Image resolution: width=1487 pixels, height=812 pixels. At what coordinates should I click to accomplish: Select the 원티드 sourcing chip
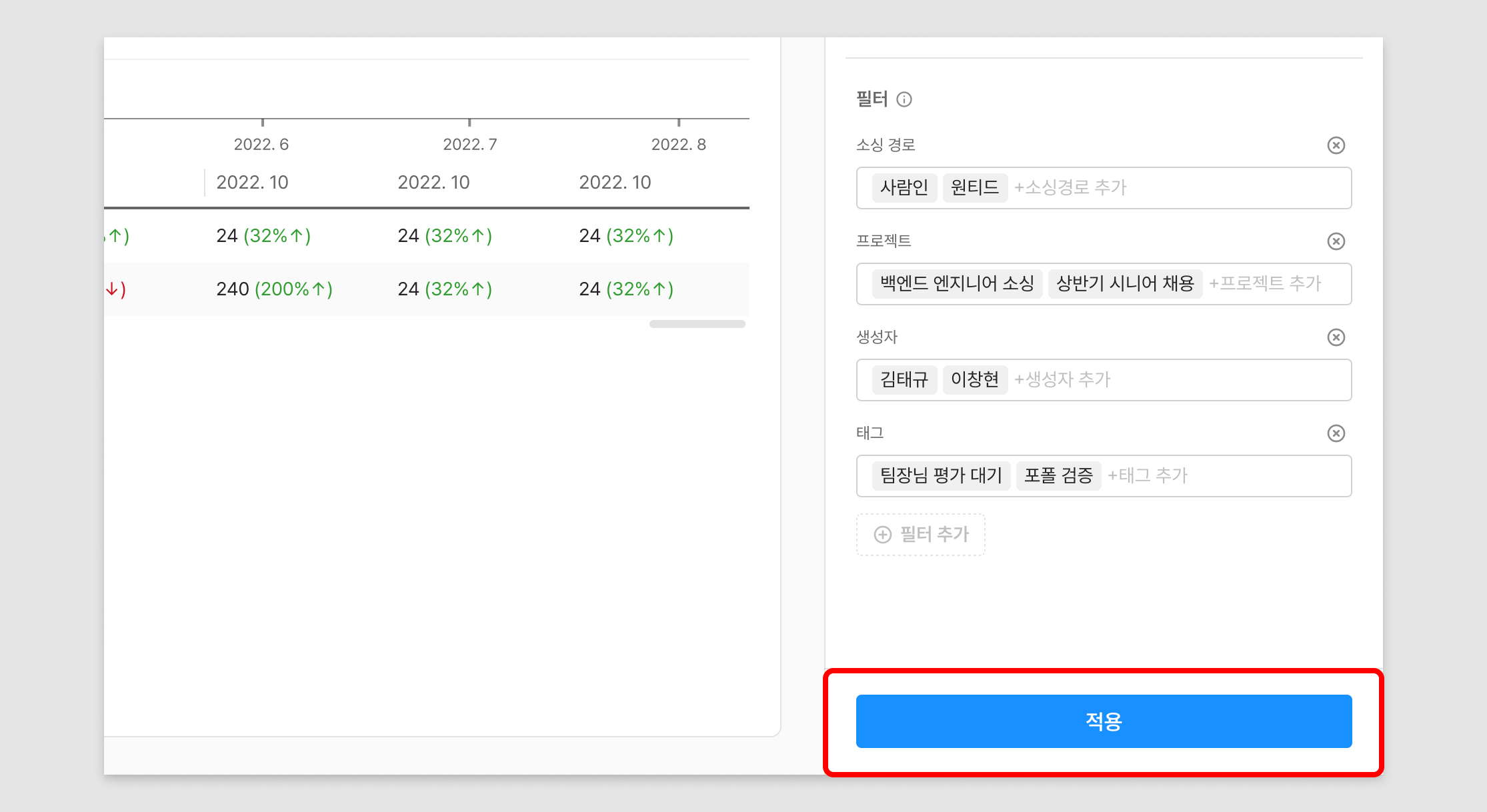[974, 187]
